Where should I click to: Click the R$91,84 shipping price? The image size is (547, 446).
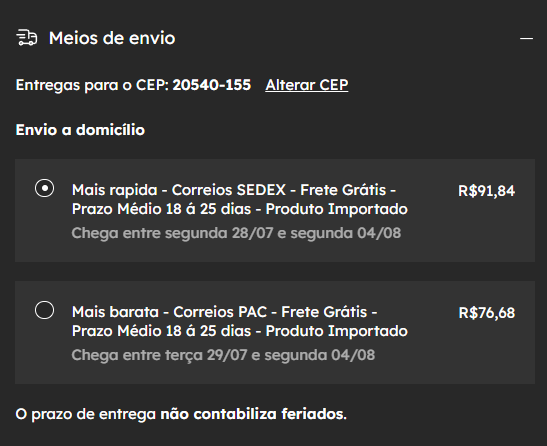pyautogui.click(x=486, y=191)
